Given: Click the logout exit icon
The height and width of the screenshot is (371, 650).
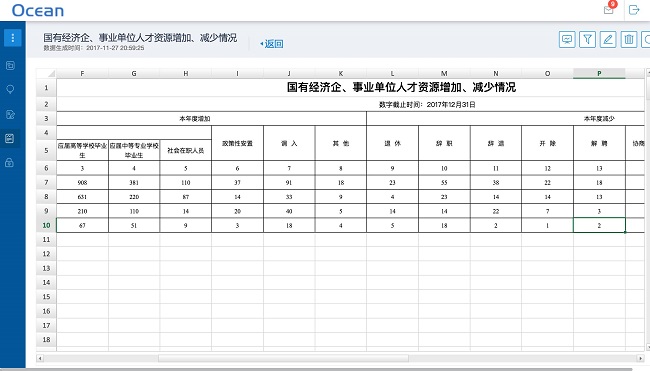Looking at the screenshot, I should coord(634,10).
